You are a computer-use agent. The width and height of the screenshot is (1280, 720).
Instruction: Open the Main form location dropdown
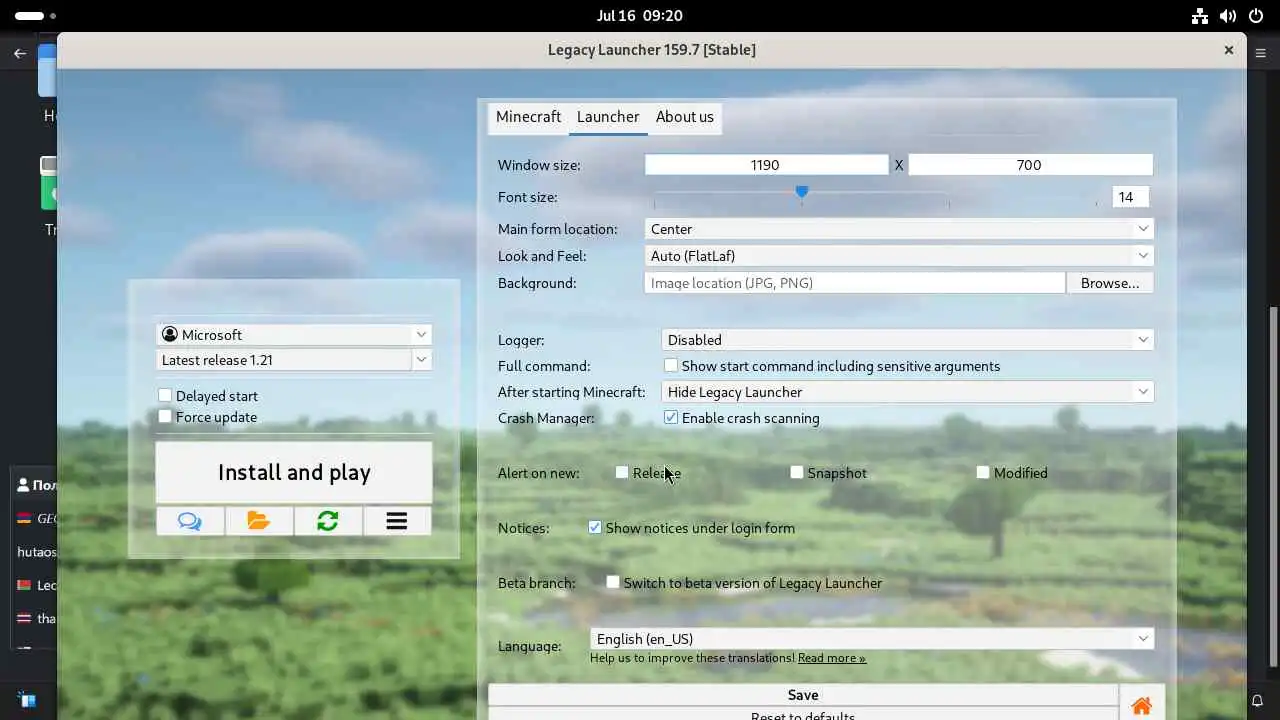pos(899,229)
